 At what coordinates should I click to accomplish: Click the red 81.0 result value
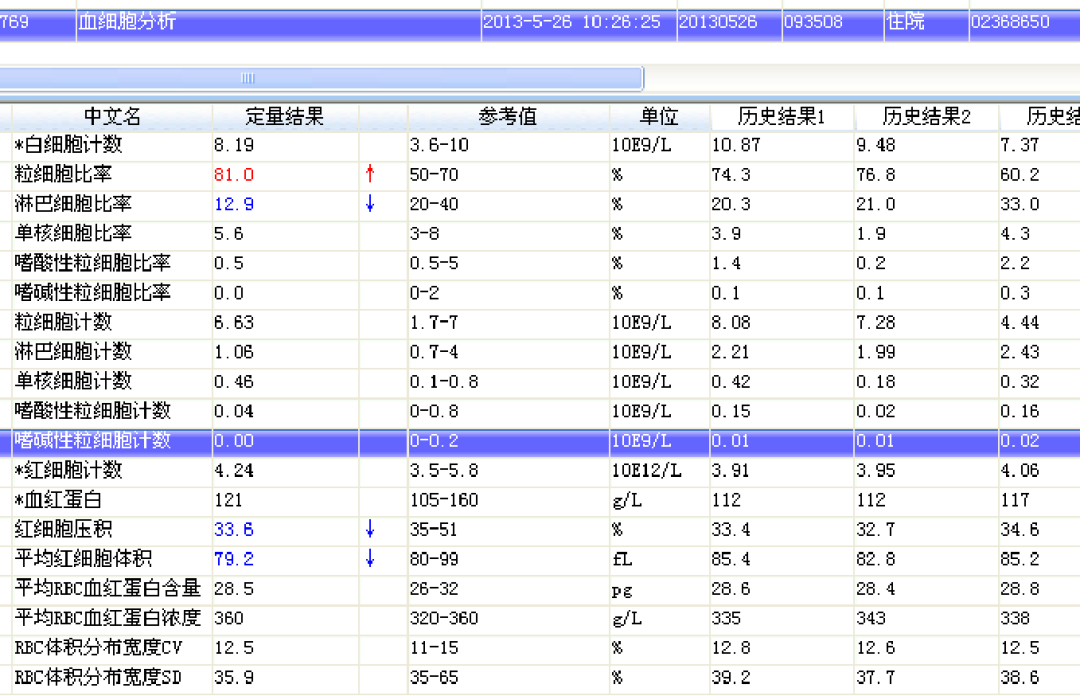[x=234, y=175]
